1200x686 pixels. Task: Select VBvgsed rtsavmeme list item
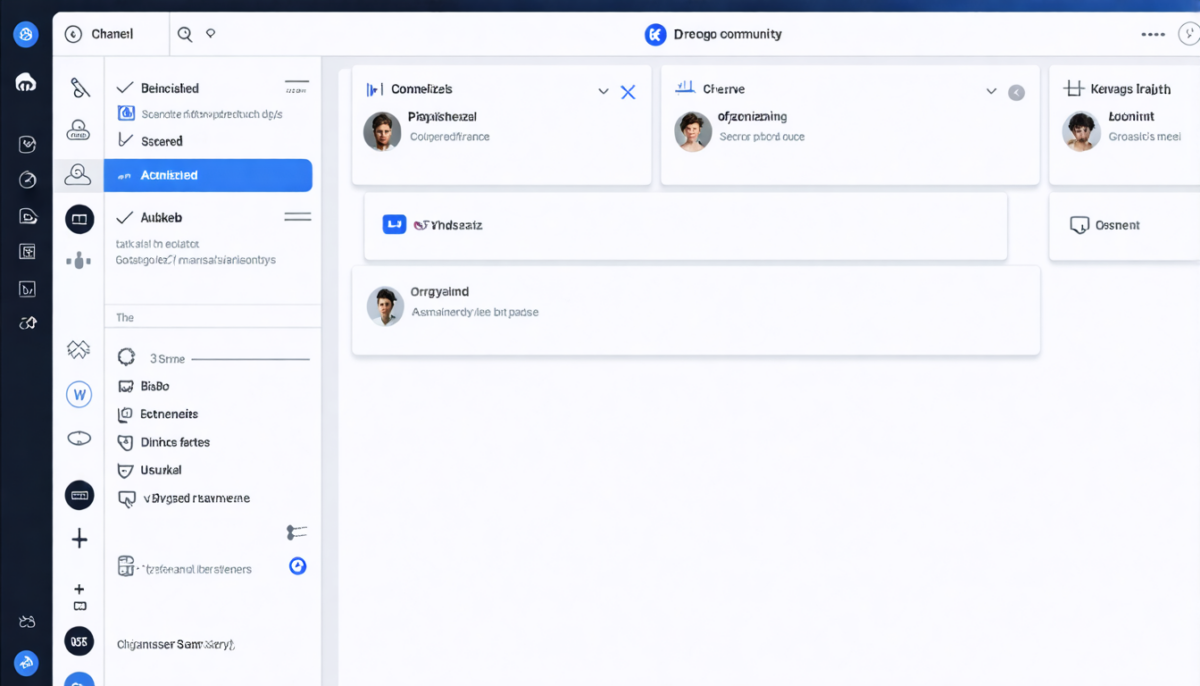click(196, 498)
